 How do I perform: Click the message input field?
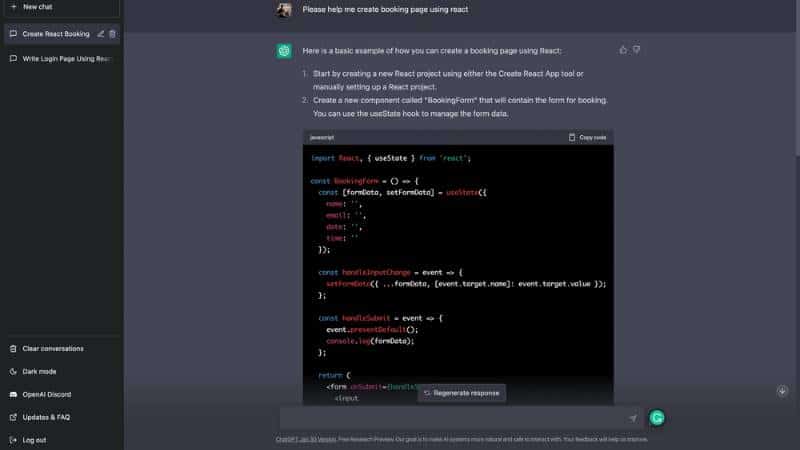[x=450, y=418]
